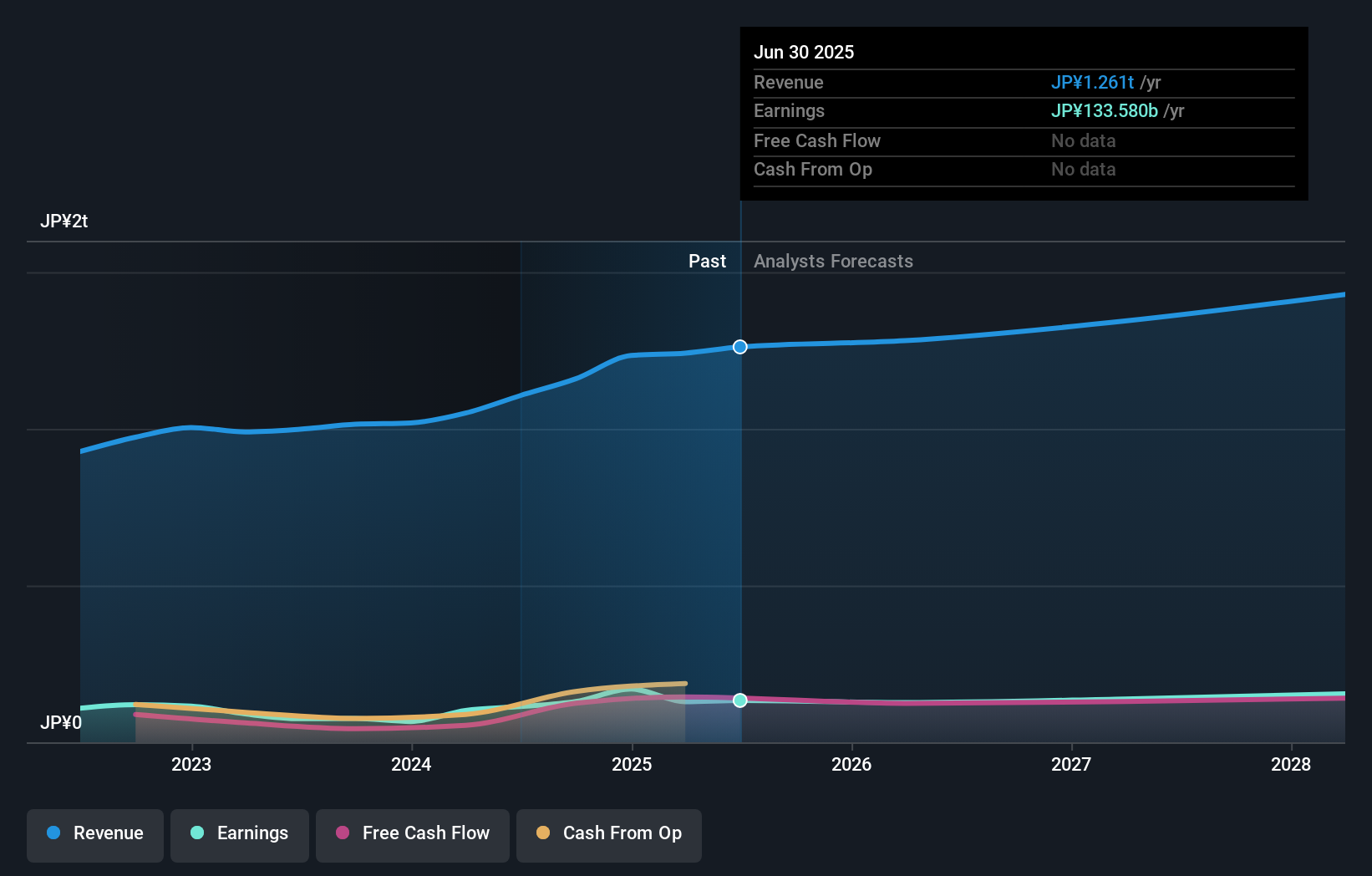Toggle the Earnings series off

240,834
